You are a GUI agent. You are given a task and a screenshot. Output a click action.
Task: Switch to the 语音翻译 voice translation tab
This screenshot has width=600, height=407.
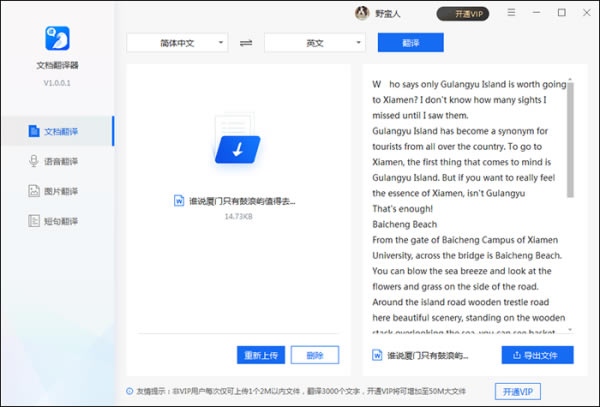pos(57,161)
